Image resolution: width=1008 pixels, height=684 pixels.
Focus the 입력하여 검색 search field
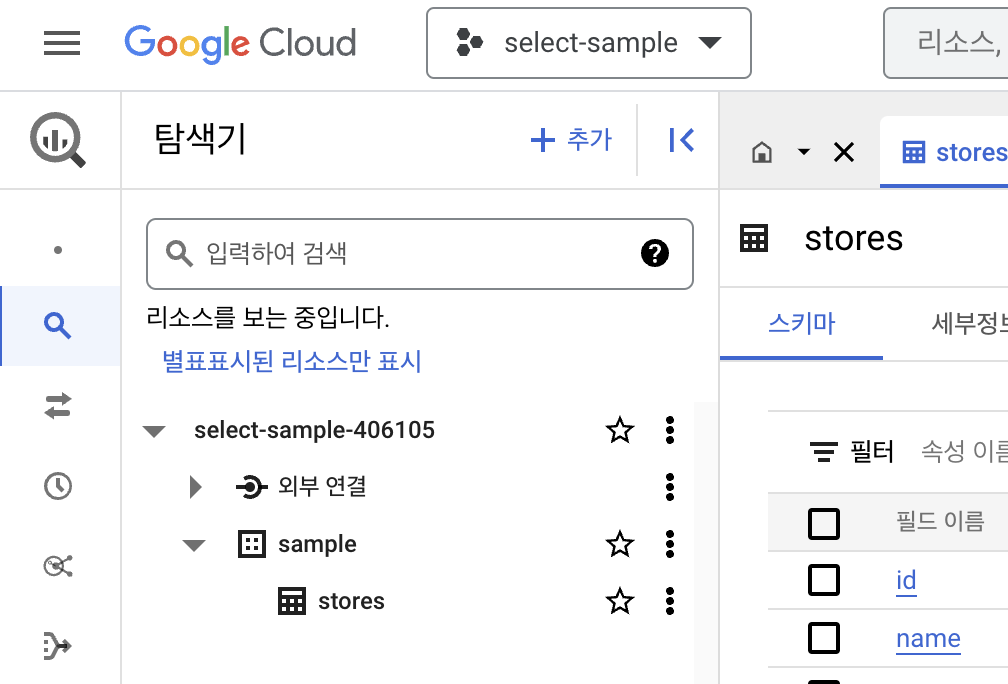pyautogui.click(x=420, y=254)
